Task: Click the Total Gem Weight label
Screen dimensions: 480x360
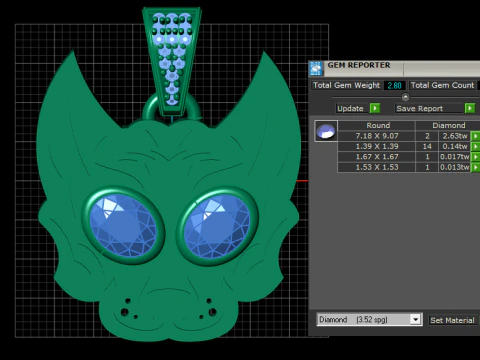Action: coord(346,85)
